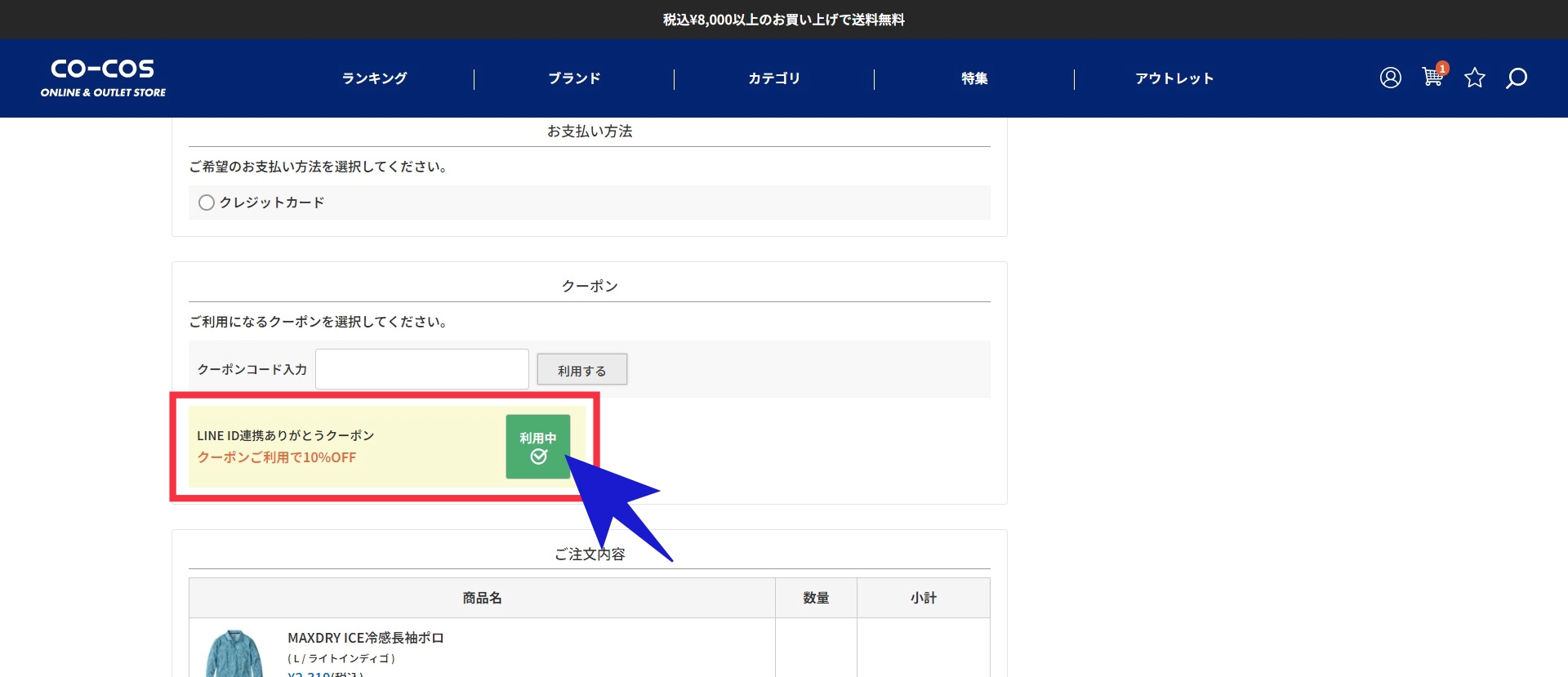Click the 商品名 column header
This screenshot has width=1568, height=677.
[482, 598]
